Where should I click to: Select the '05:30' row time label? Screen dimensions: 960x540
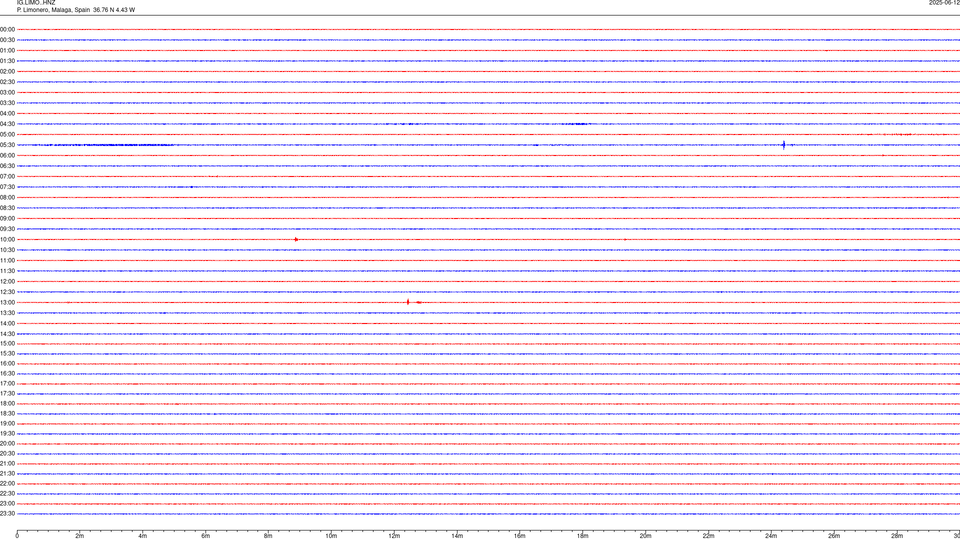pyautogui.click(x=7, y=145)
